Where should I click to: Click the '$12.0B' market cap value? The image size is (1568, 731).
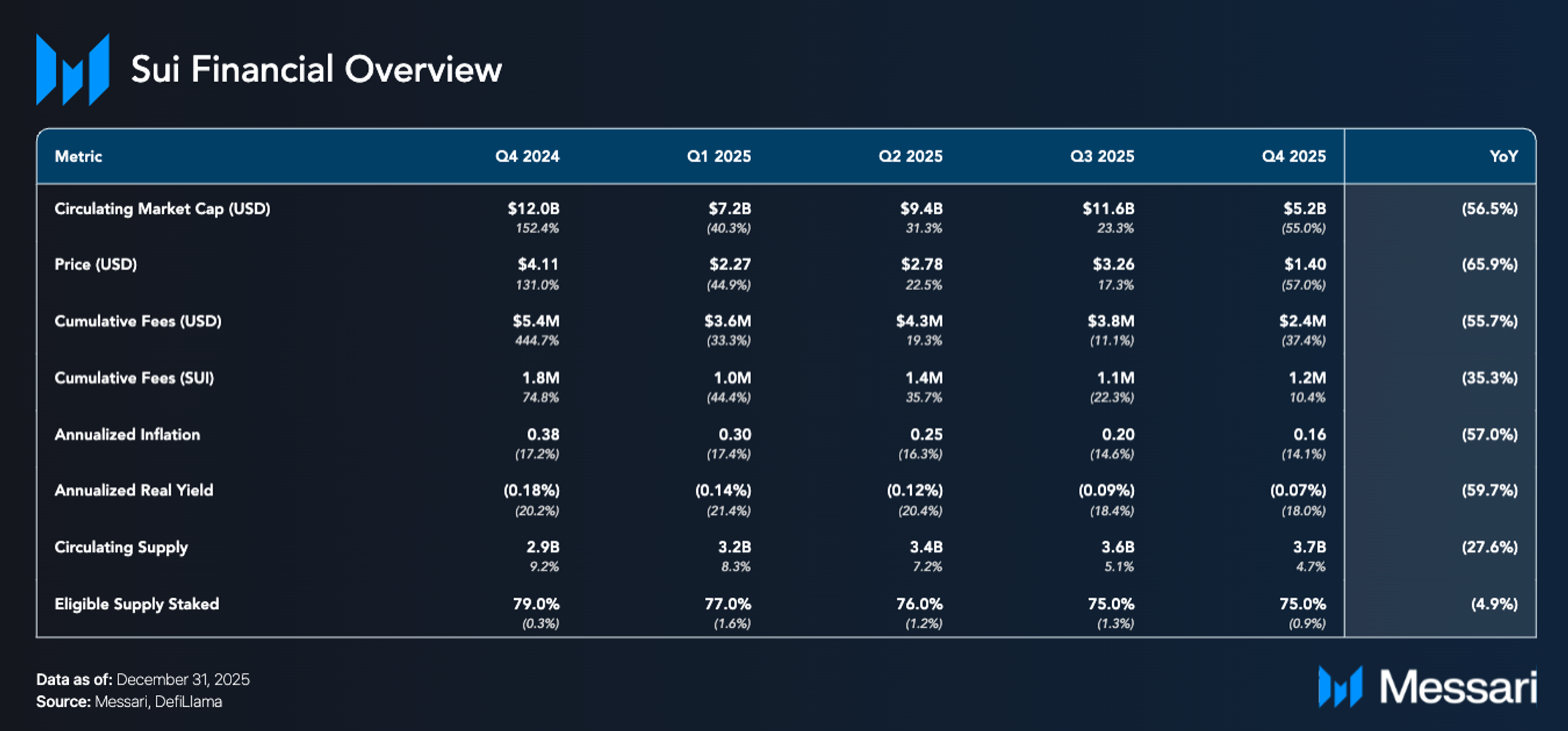tap(534, 209)
